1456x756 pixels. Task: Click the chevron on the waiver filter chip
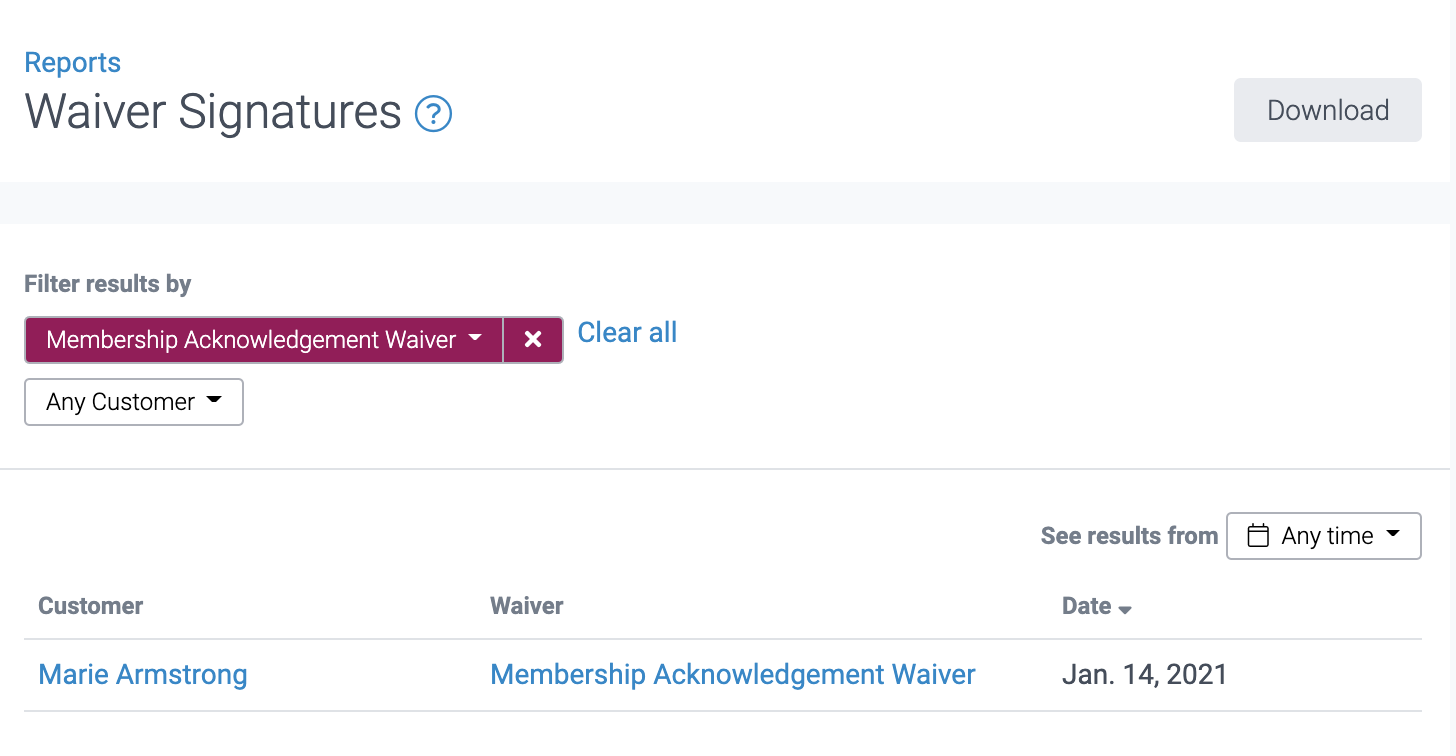click(x=475, y=339)
